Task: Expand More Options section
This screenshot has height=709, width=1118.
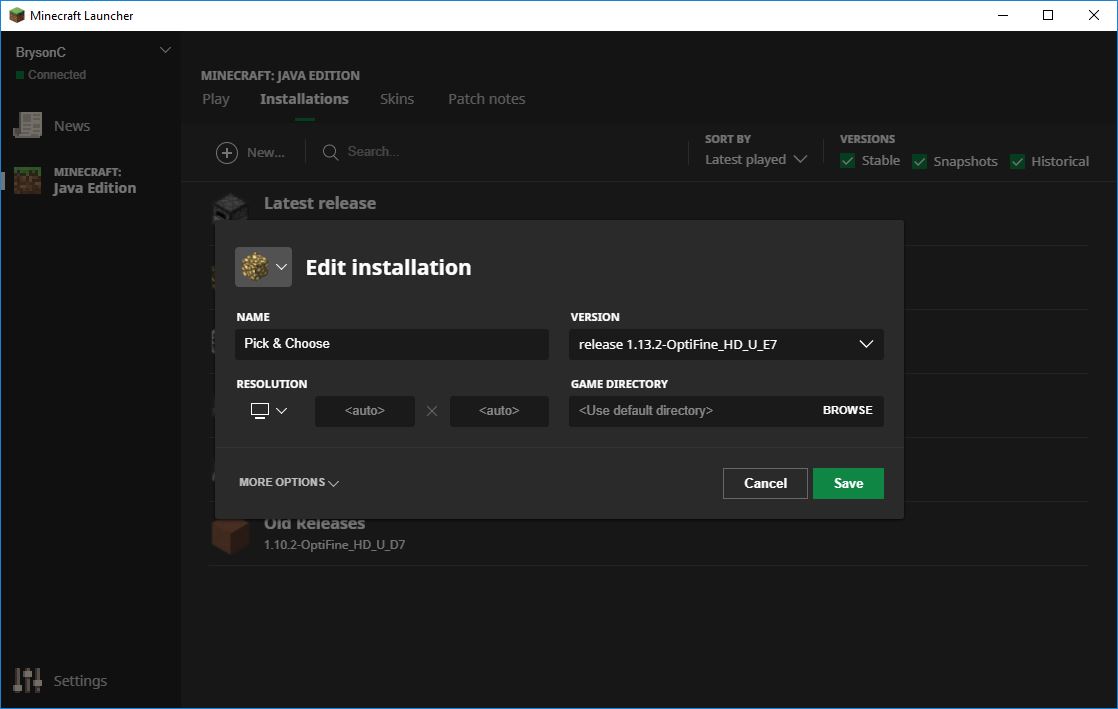Action: point(289,482)
